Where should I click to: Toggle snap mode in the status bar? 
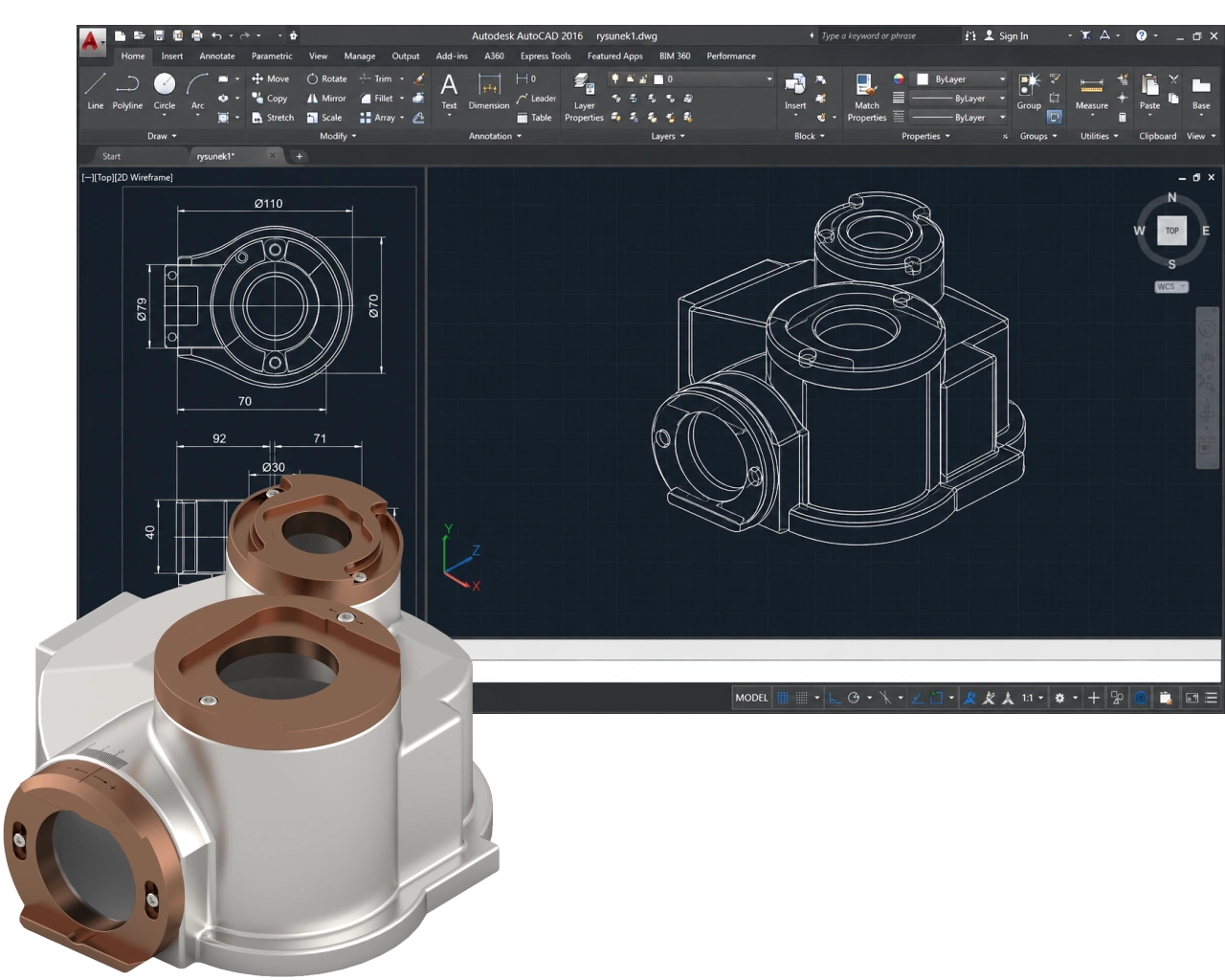pos(802,698)
